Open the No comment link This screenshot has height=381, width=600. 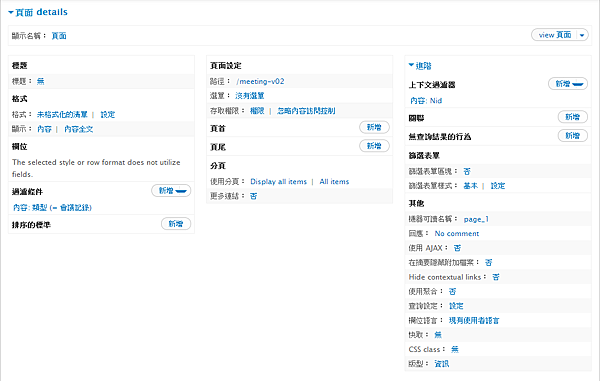[457, 233]
